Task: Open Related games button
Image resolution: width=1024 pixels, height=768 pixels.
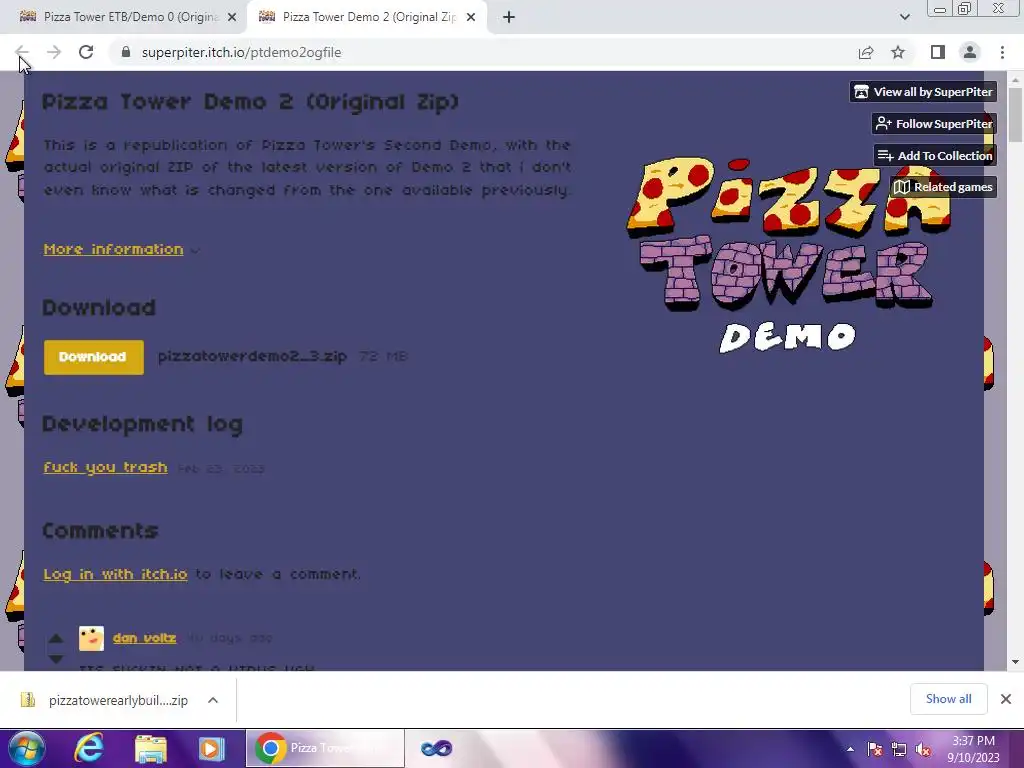Action: (943, 187)
